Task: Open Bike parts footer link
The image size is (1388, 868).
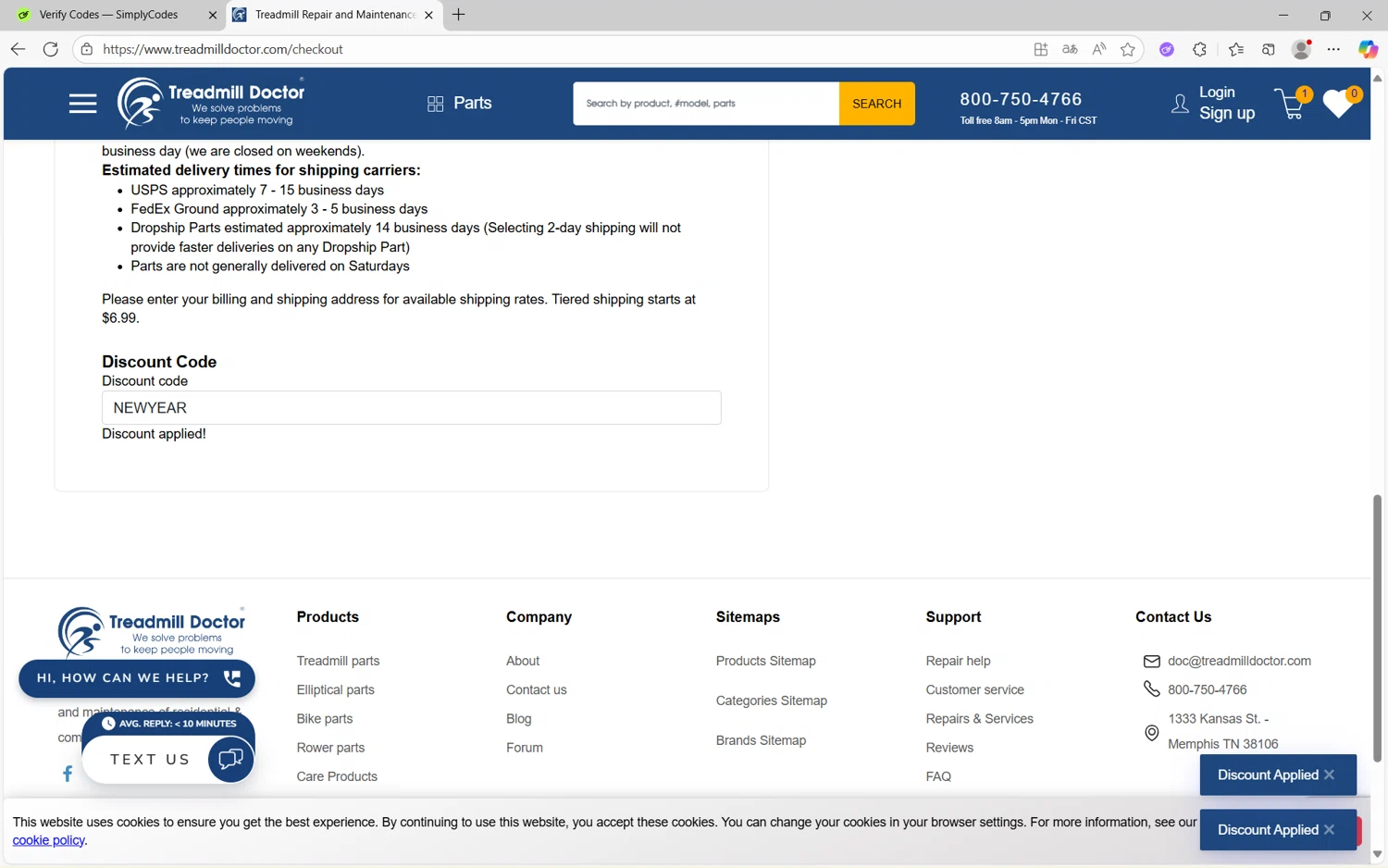Action: 324,719
